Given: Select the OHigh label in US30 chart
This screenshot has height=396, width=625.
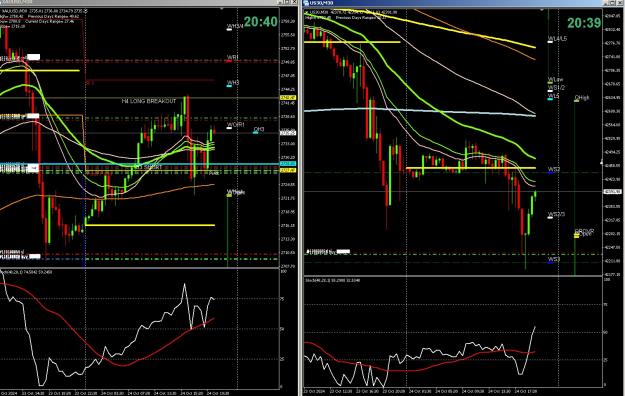Looking at the screenshot, I should click(x=582, y=98).
